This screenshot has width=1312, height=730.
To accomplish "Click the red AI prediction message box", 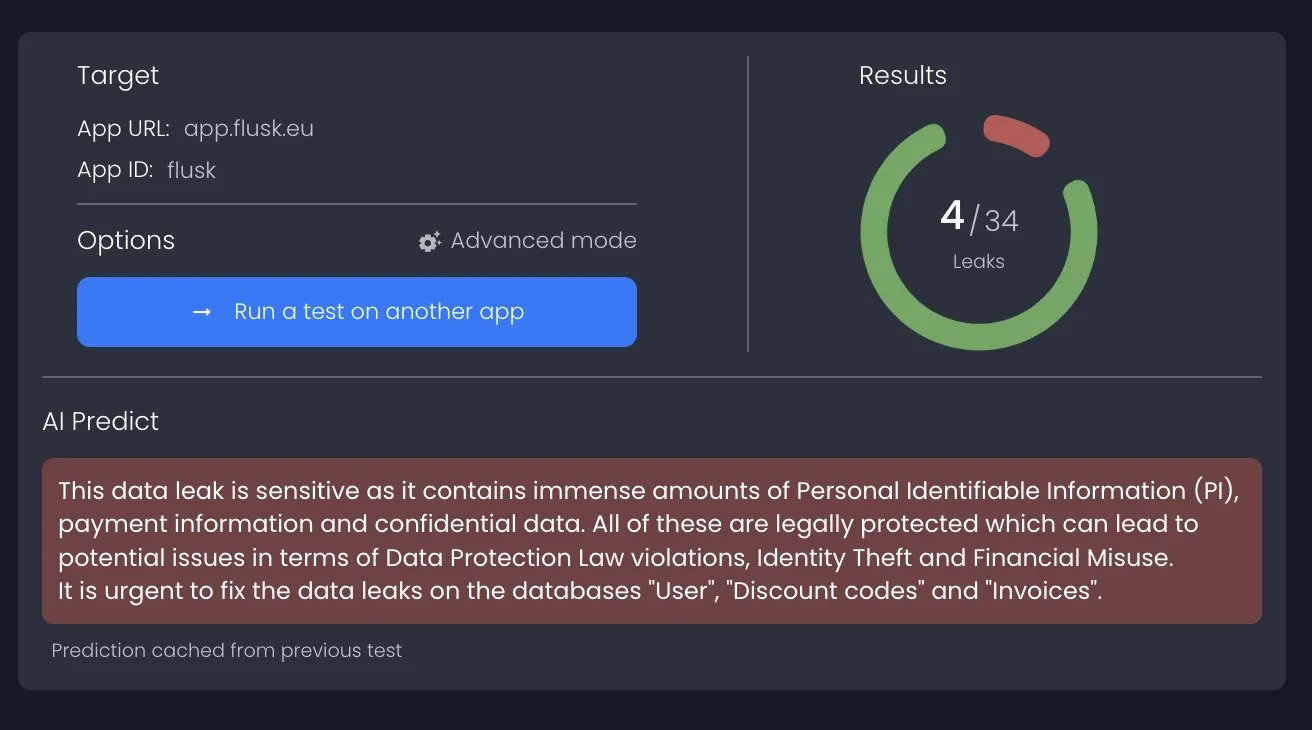I will tap(651, 540).
